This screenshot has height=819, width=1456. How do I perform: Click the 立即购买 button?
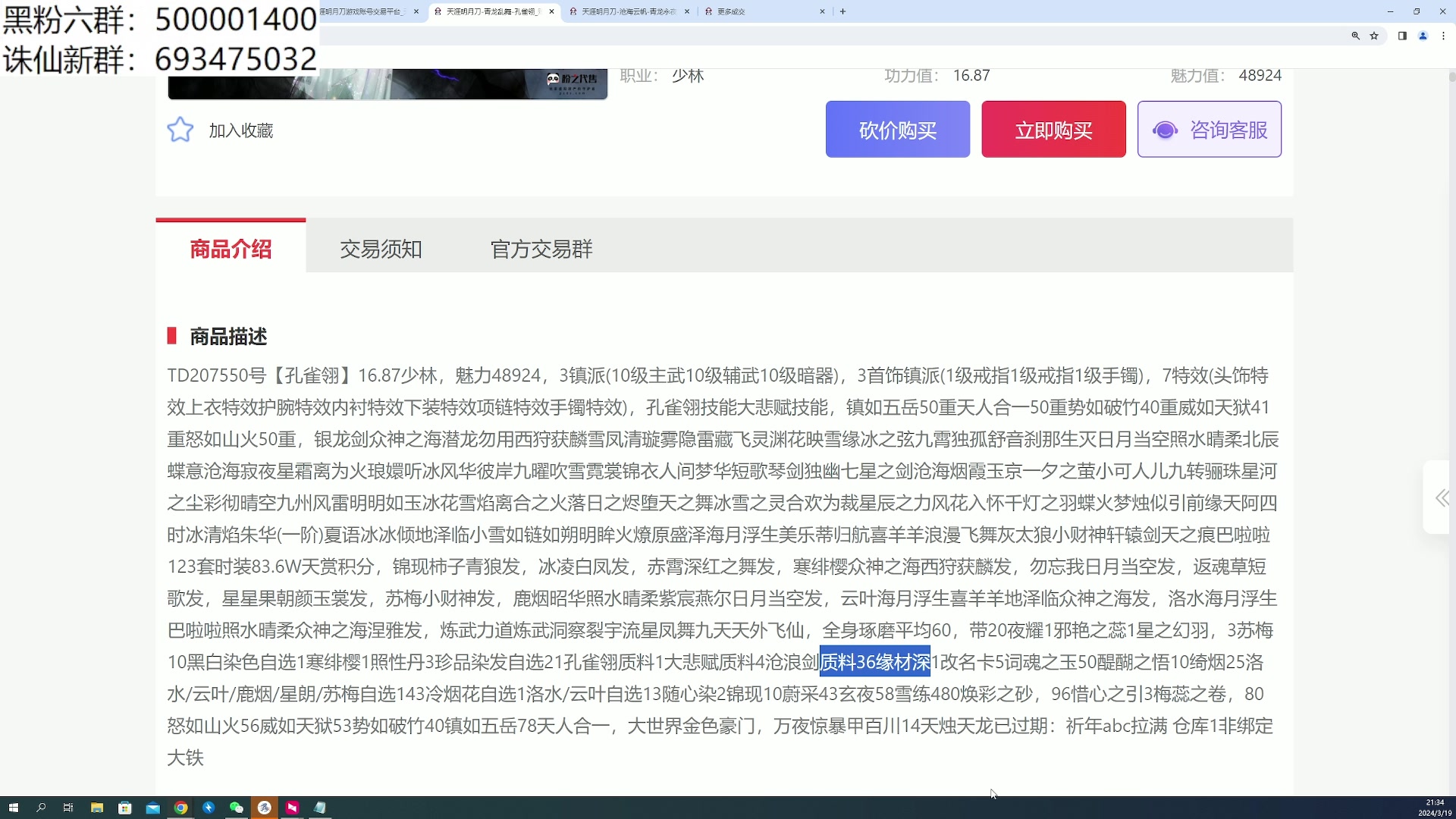pyautogui.click(x=1053, y=129)
